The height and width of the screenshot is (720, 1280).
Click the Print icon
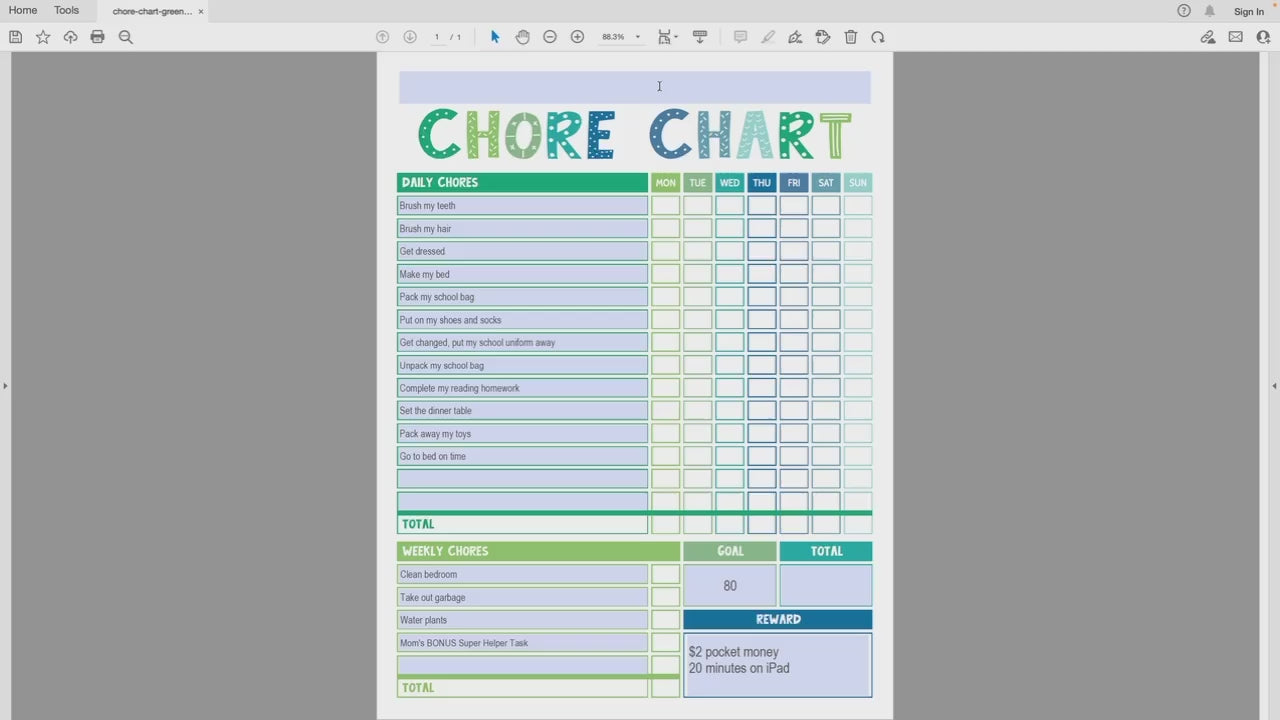[x=97, y=37]
